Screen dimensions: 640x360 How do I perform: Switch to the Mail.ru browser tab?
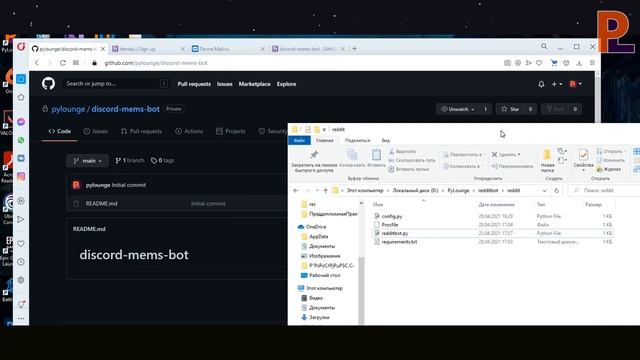tap(228, 49)
